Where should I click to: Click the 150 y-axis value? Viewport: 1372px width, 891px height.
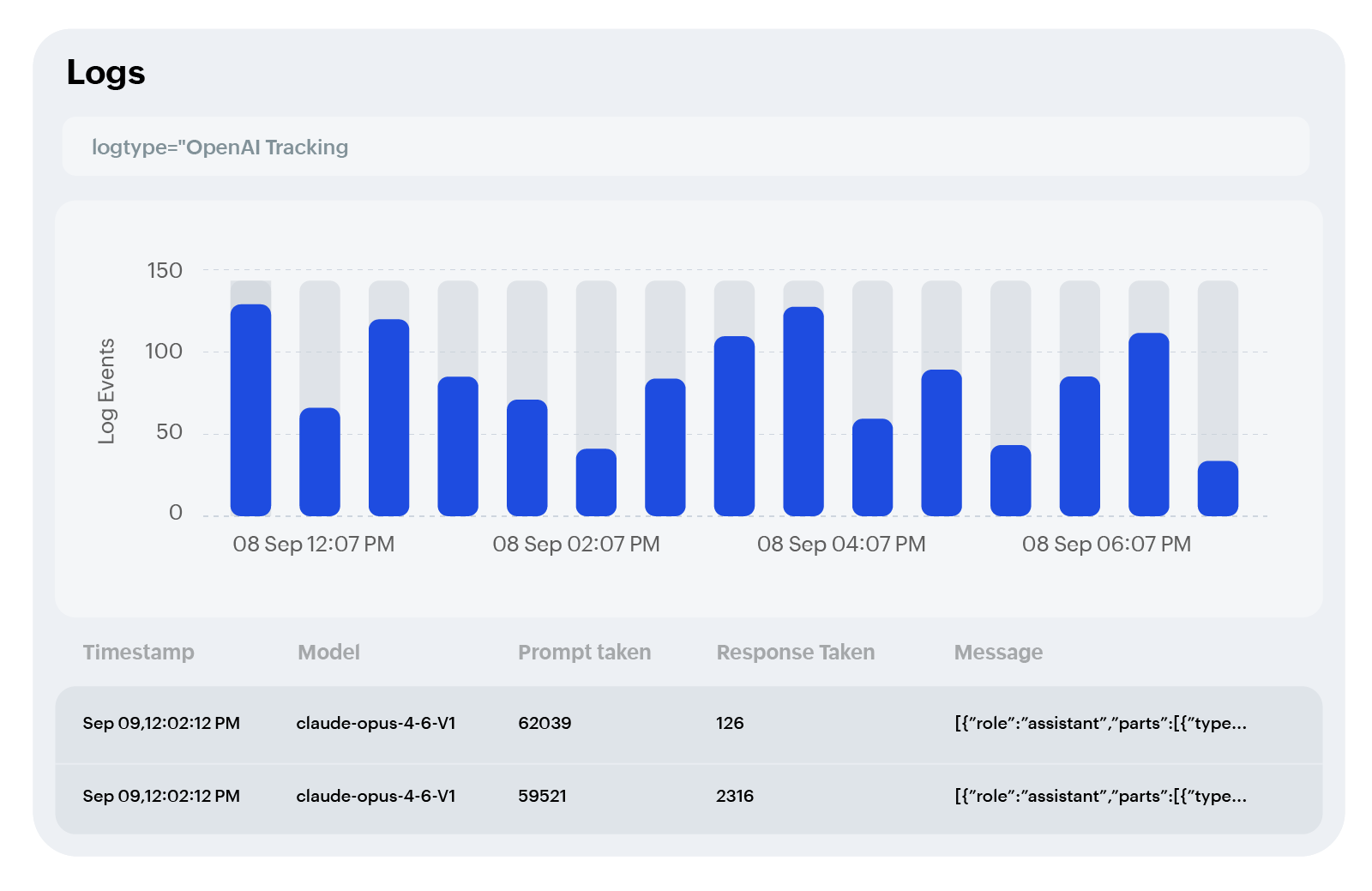pyautogui.click(x=165, y=271)
